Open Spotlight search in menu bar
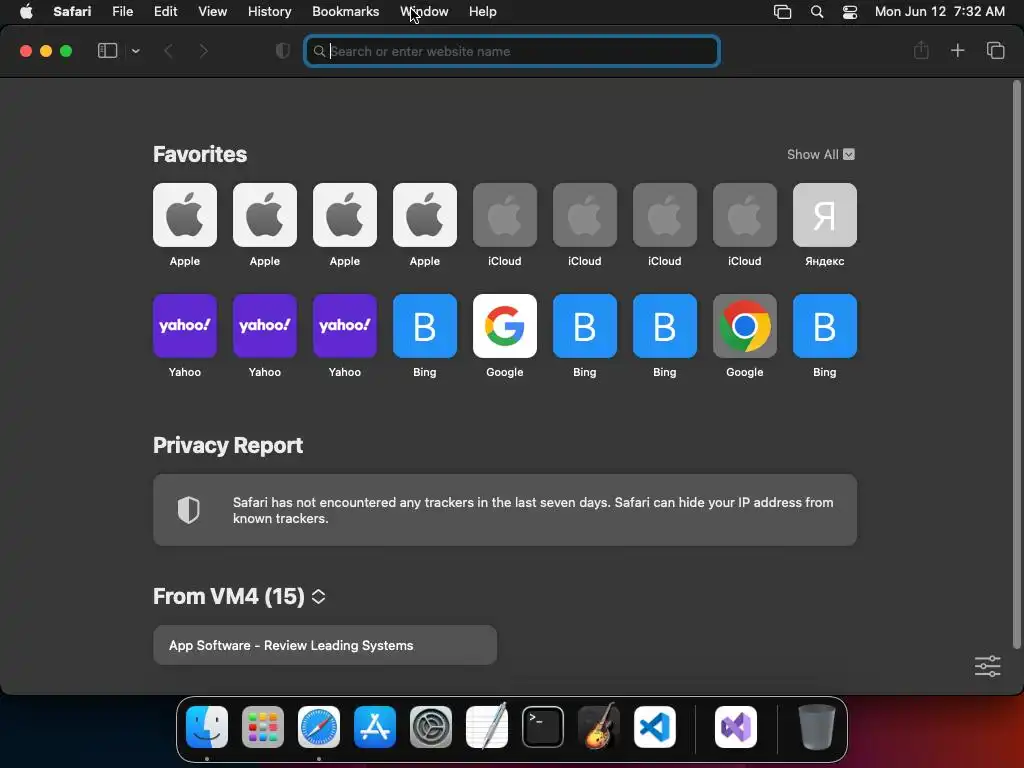1024x768 pixels. 816,12
